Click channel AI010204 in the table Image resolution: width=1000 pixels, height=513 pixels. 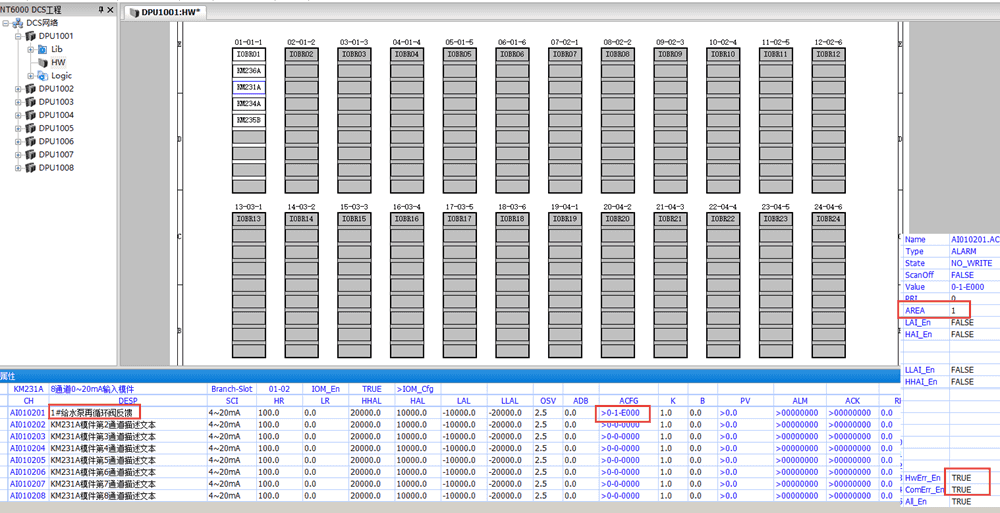click(27, 449)
